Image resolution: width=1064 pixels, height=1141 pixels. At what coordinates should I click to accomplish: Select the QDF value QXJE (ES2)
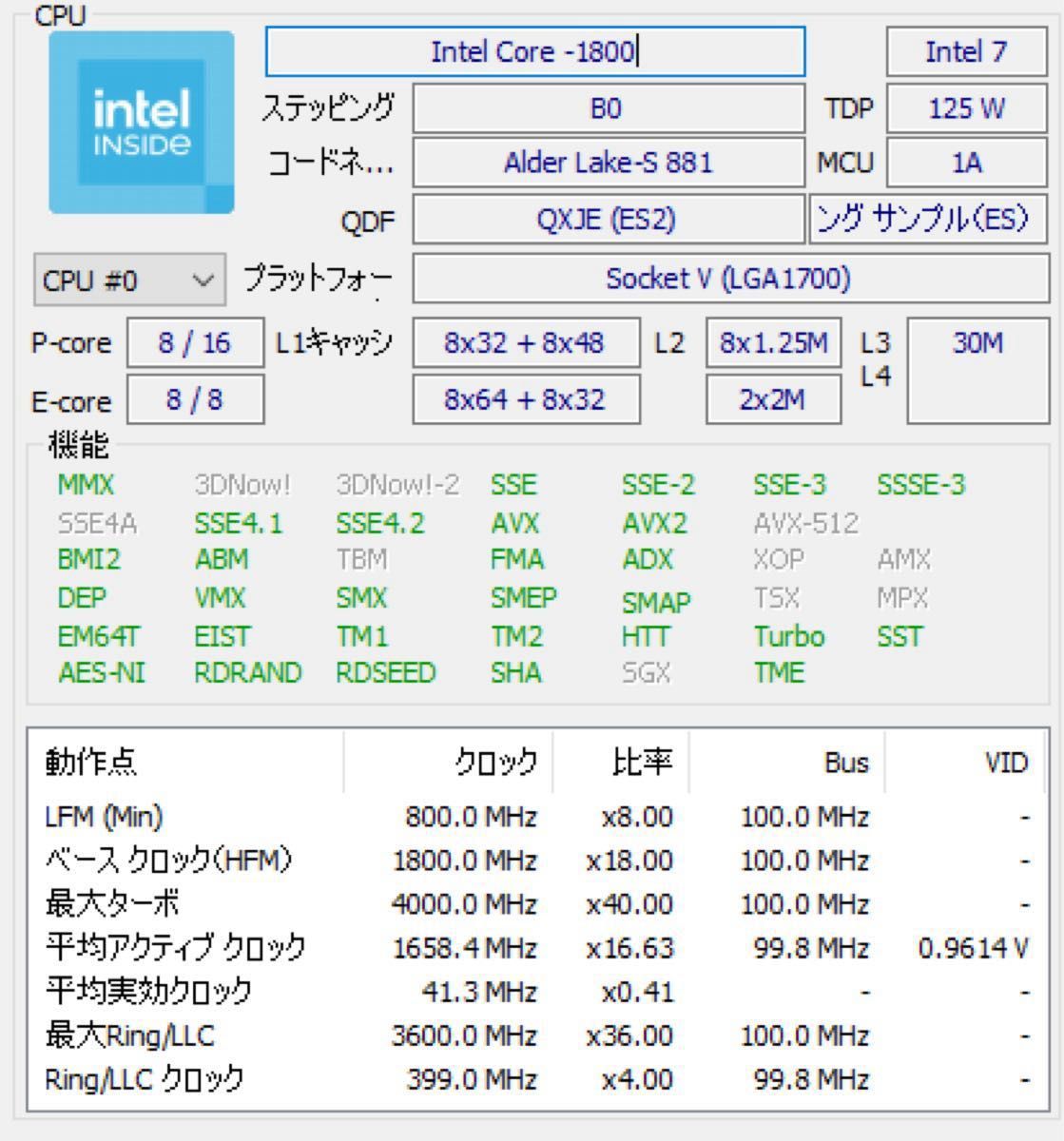(607, 220)
